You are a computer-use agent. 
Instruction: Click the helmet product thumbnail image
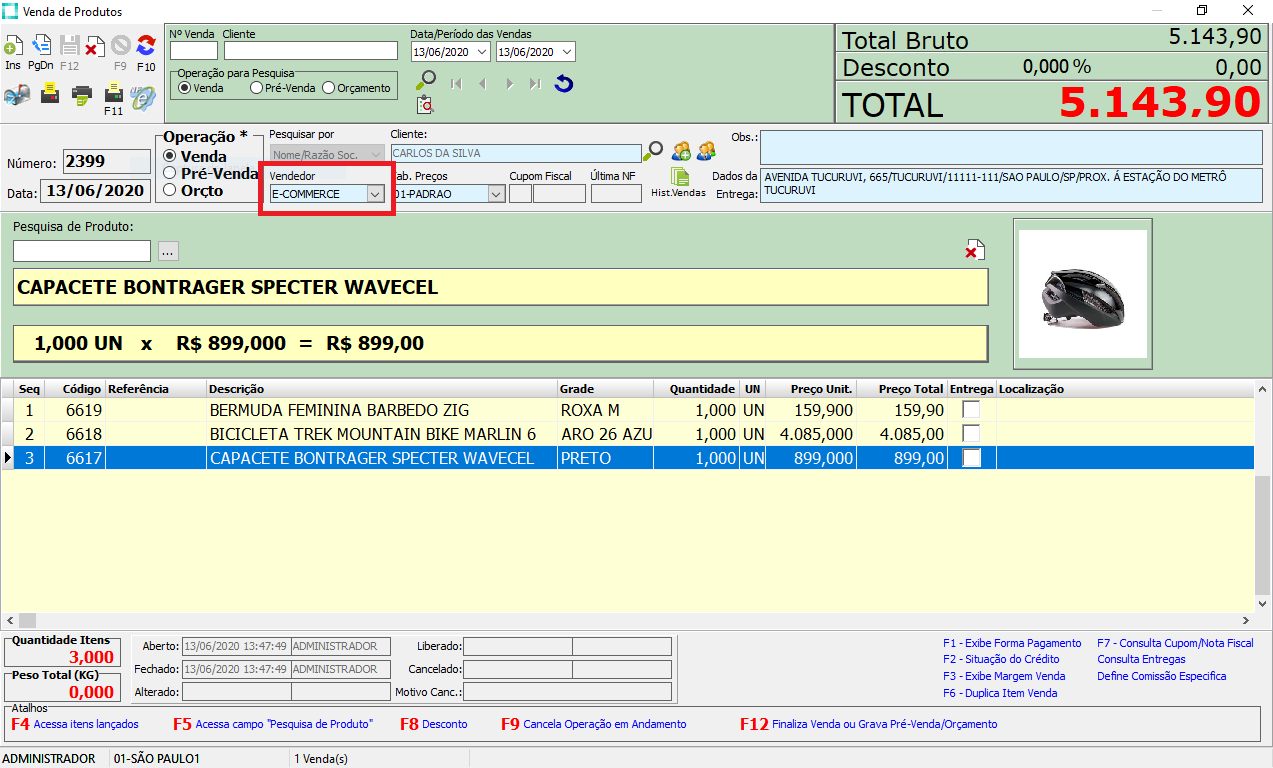(1082, 295)
